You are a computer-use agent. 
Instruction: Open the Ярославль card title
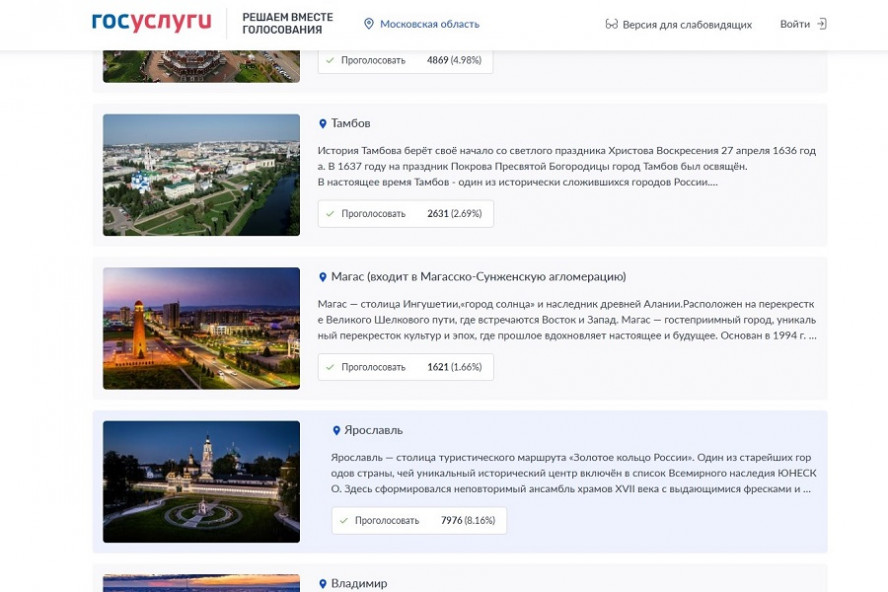(374, 430)
